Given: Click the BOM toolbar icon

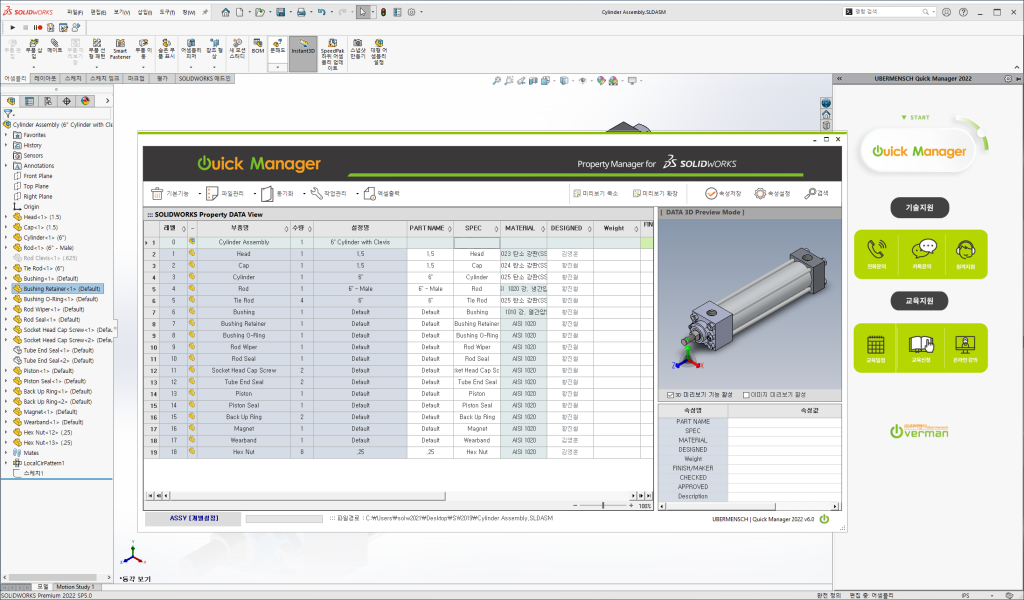Looking at the screenshot, I should click(257, 46).
